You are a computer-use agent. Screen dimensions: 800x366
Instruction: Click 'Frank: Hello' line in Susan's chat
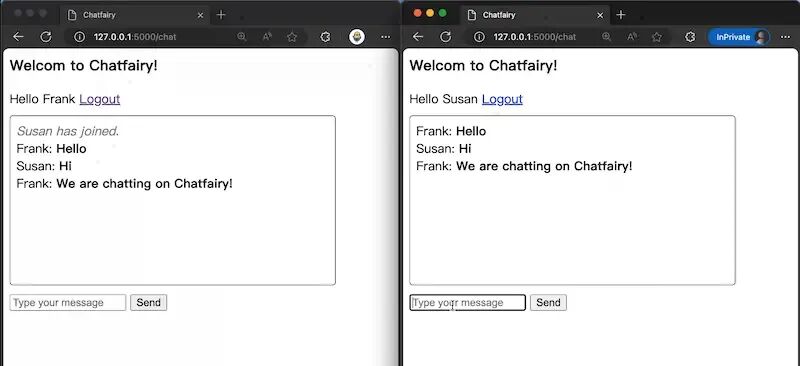coord(451,131)
